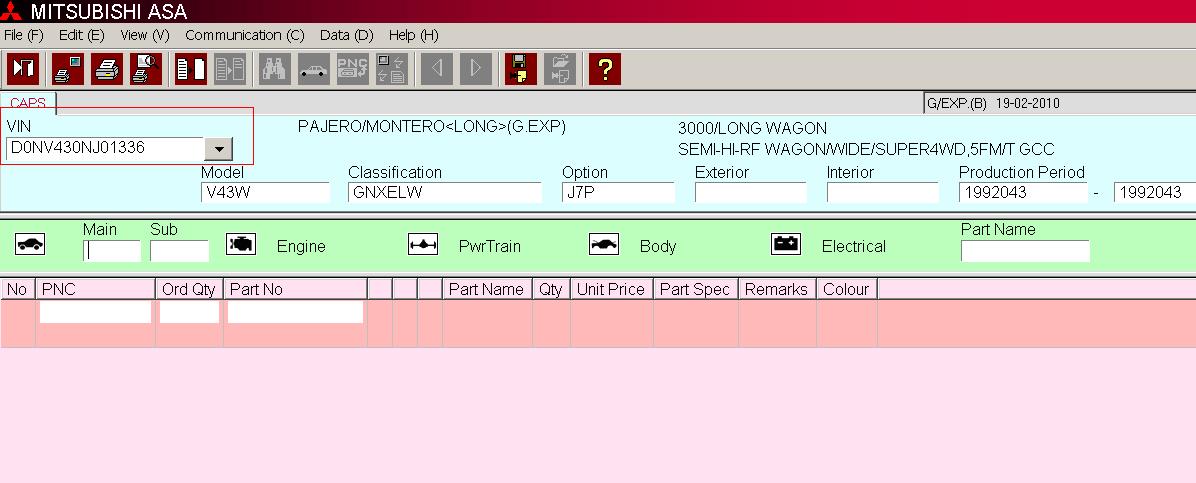Image resolution: width=1196 pixels, height=483 pixels.
Task: Open the Data menu
Action: click(x=346, y=35)
